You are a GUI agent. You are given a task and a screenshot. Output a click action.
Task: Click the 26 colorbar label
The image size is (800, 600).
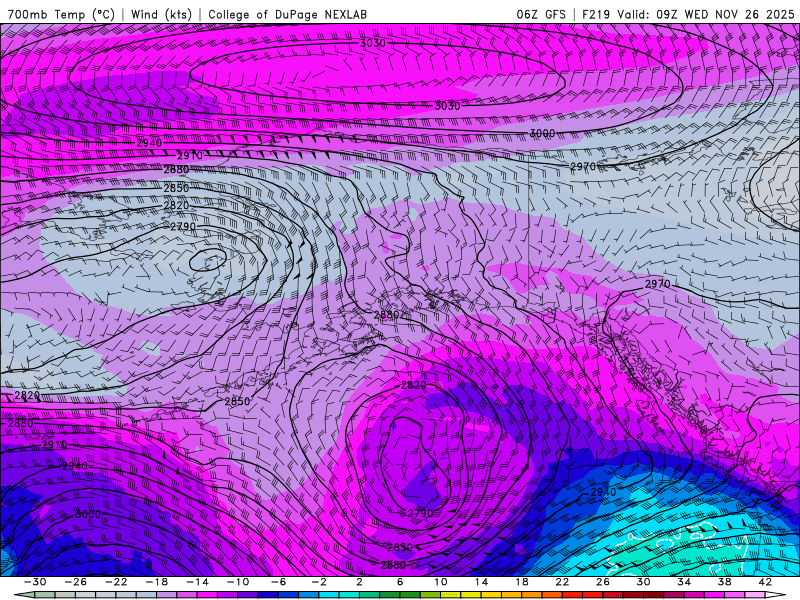603,582
